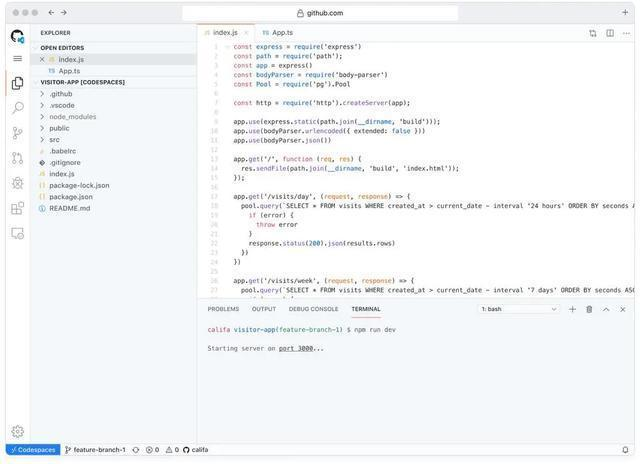
Task: Close the index.js editor tab
Action: 246,33
